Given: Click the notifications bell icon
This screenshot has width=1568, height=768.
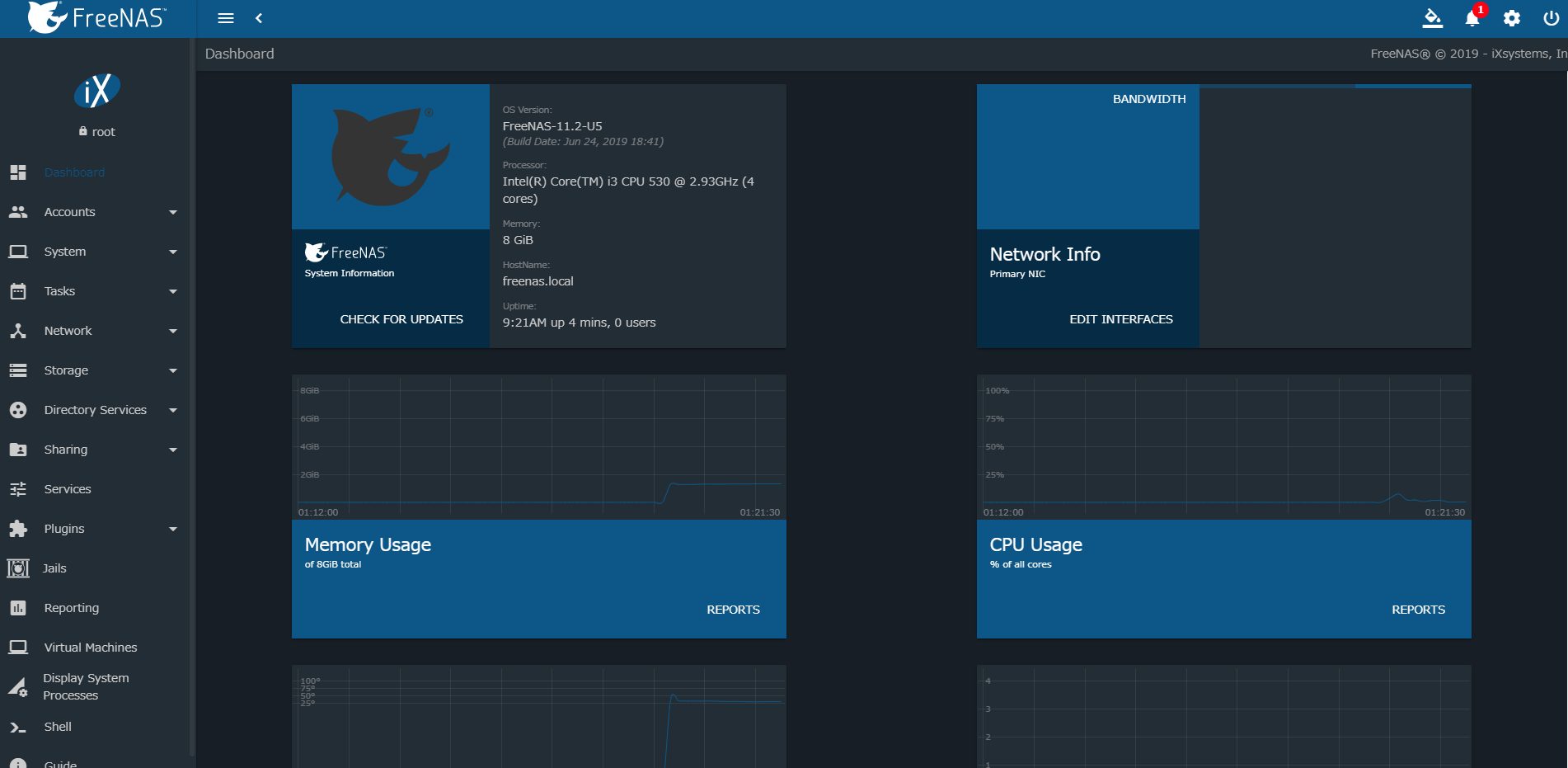Looking at the screenshot, I should (x=1472, y=18).
